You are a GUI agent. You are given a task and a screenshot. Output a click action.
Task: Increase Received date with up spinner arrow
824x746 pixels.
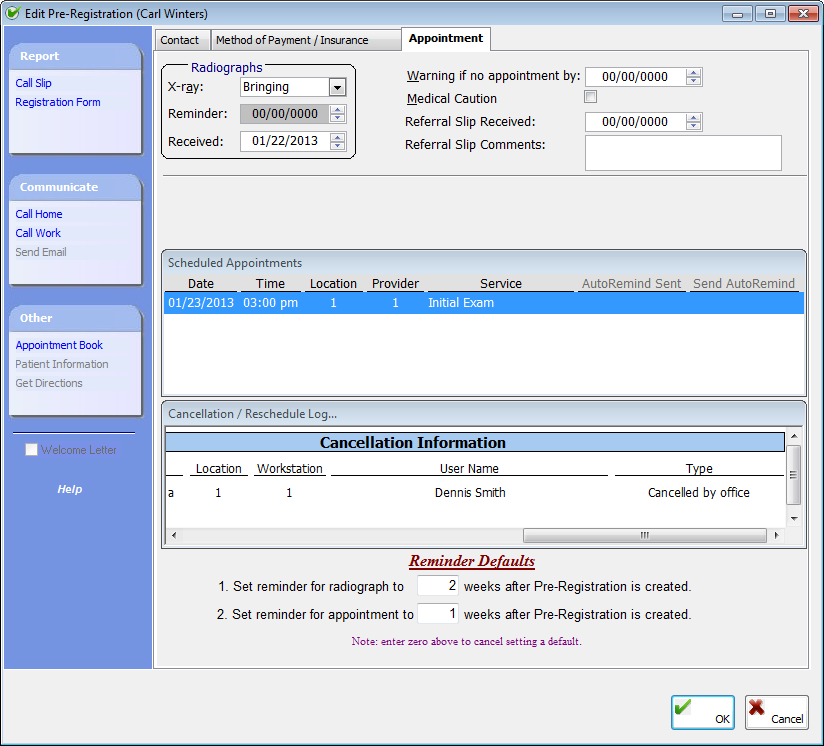(x=337, y=137)
